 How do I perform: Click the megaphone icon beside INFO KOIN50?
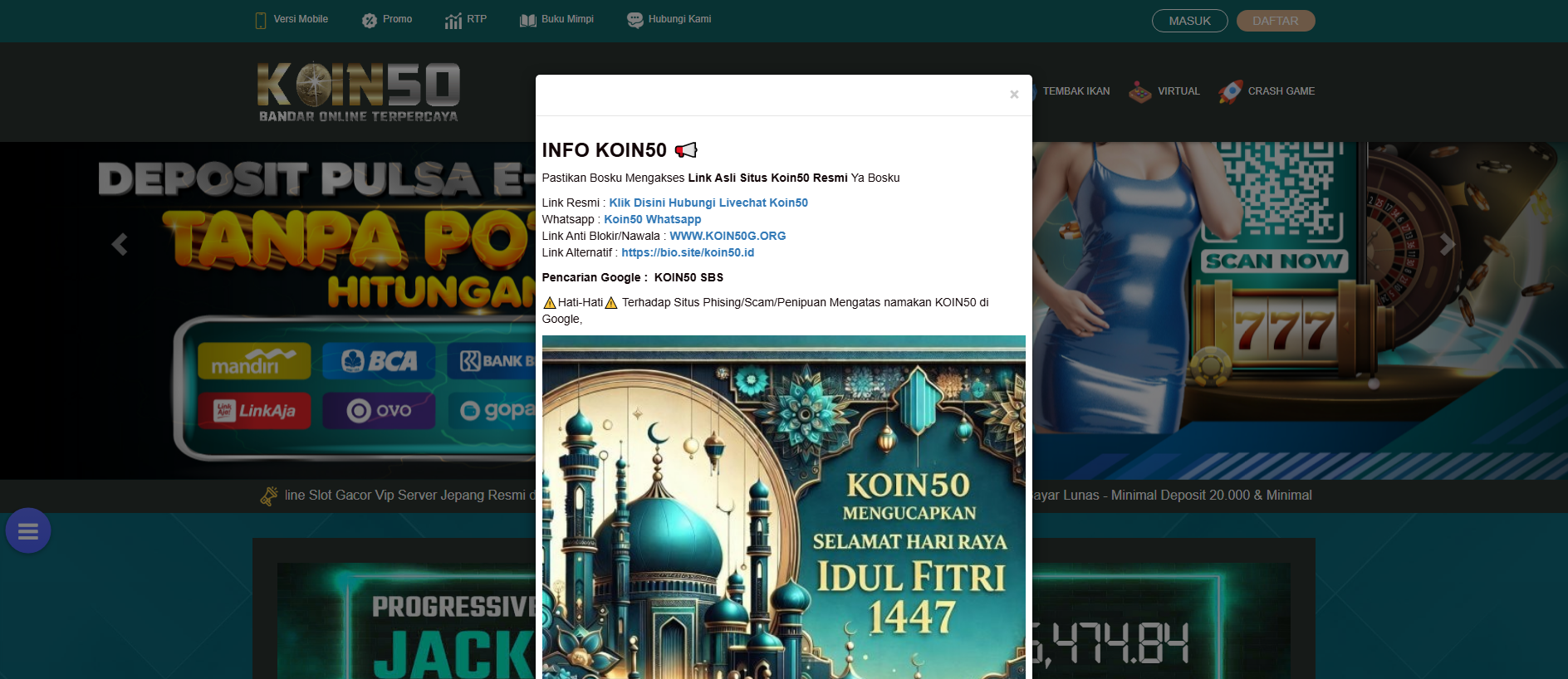tap(686, 150)
